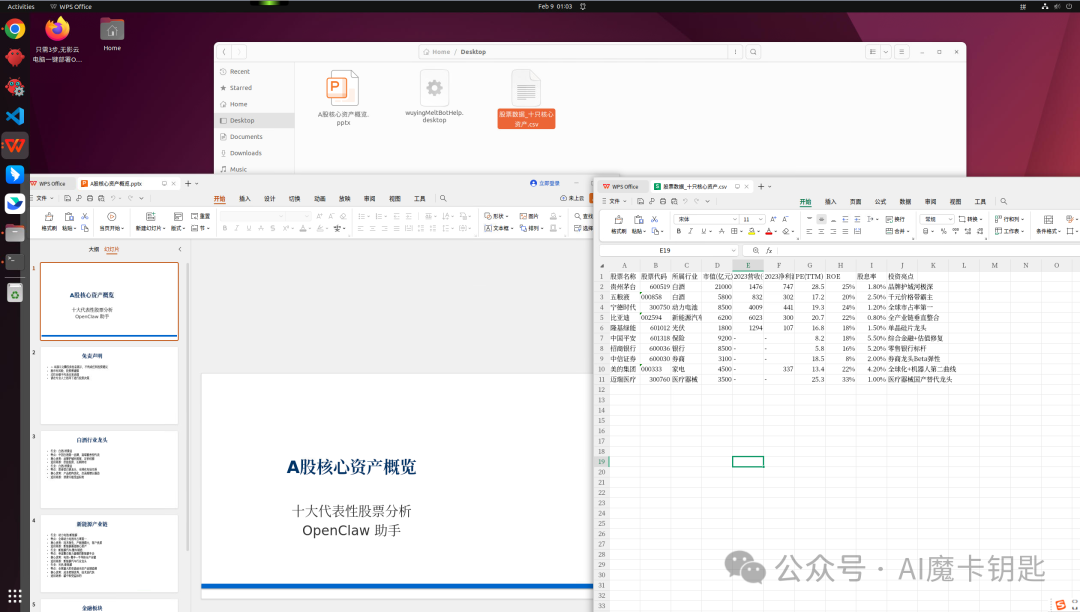Viewport: 1080px width, 612px height.
Task: Toggle Wrap Text (换行) in the spreadsheet
Action: [895, 219]
